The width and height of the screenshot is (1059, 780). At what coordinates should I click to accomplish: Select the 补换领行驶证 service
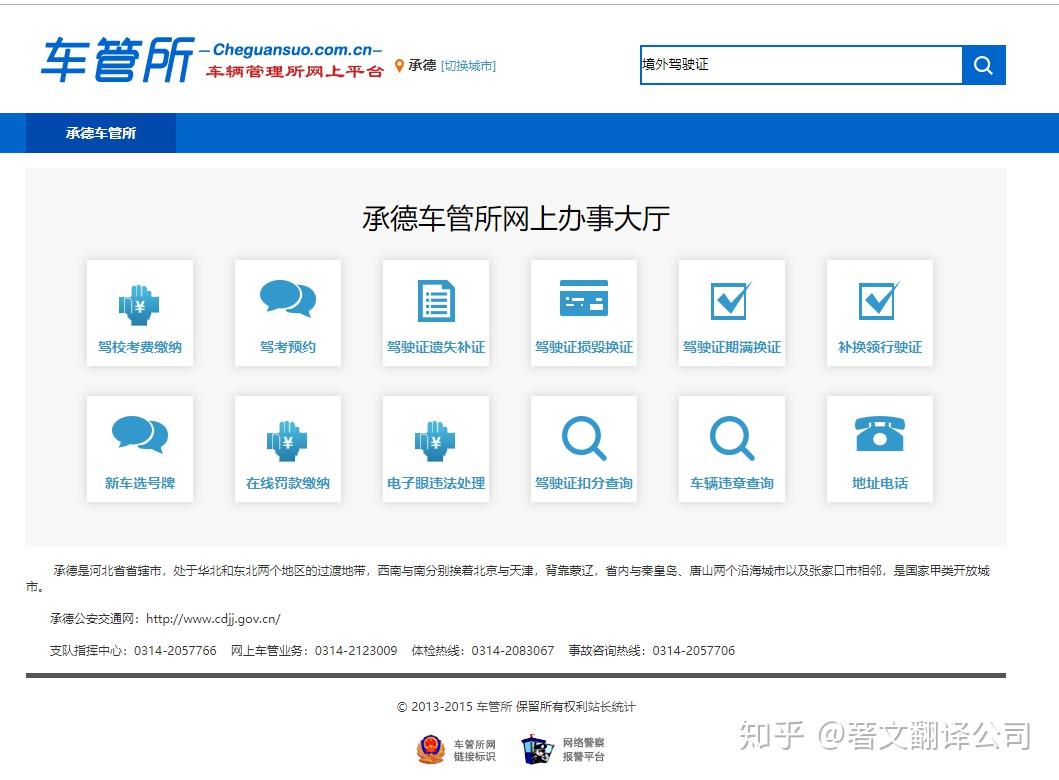click(x=879, y=312)
